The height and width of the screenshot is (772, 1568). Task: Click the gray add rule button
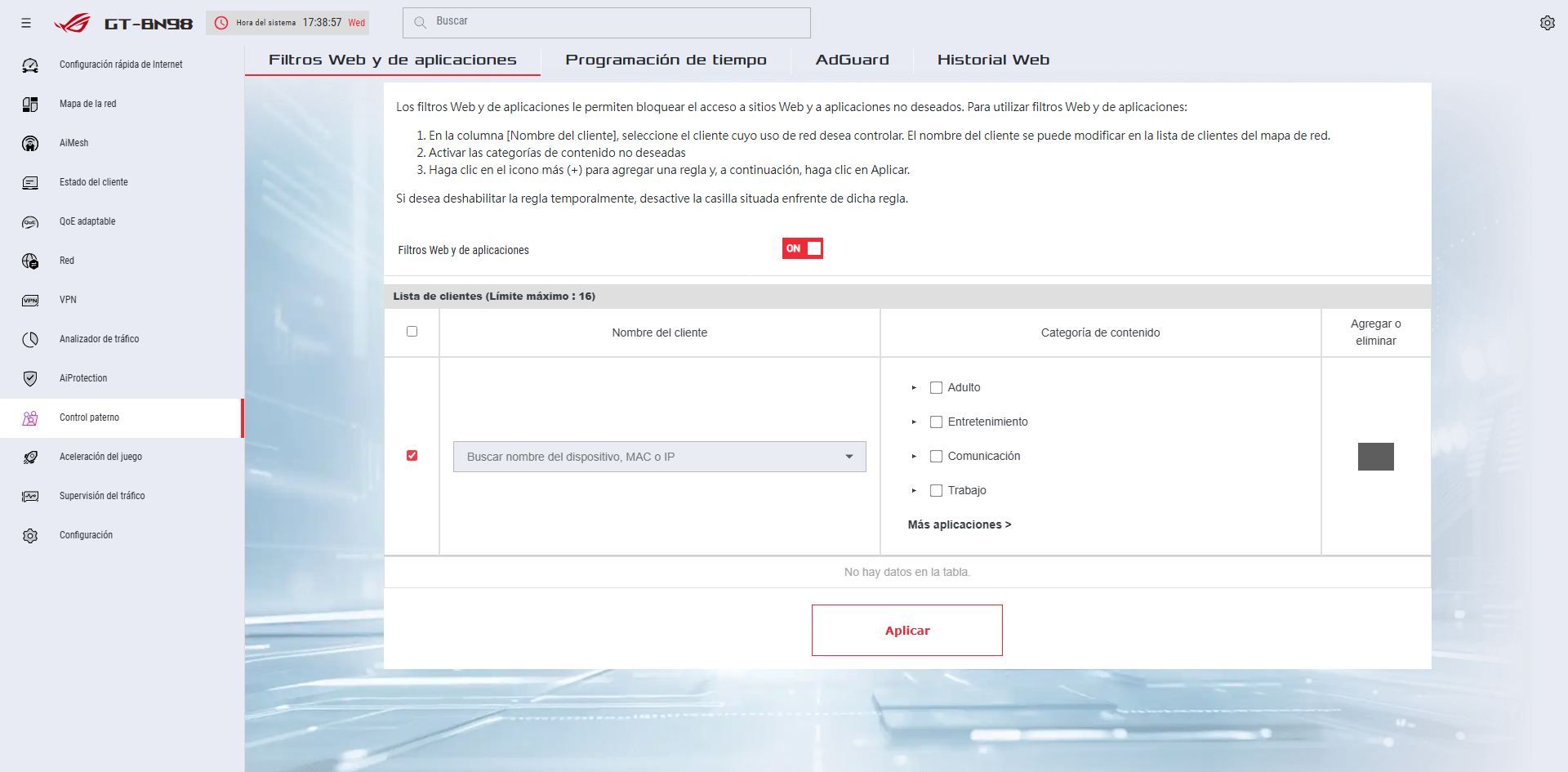pos(1376,457)
